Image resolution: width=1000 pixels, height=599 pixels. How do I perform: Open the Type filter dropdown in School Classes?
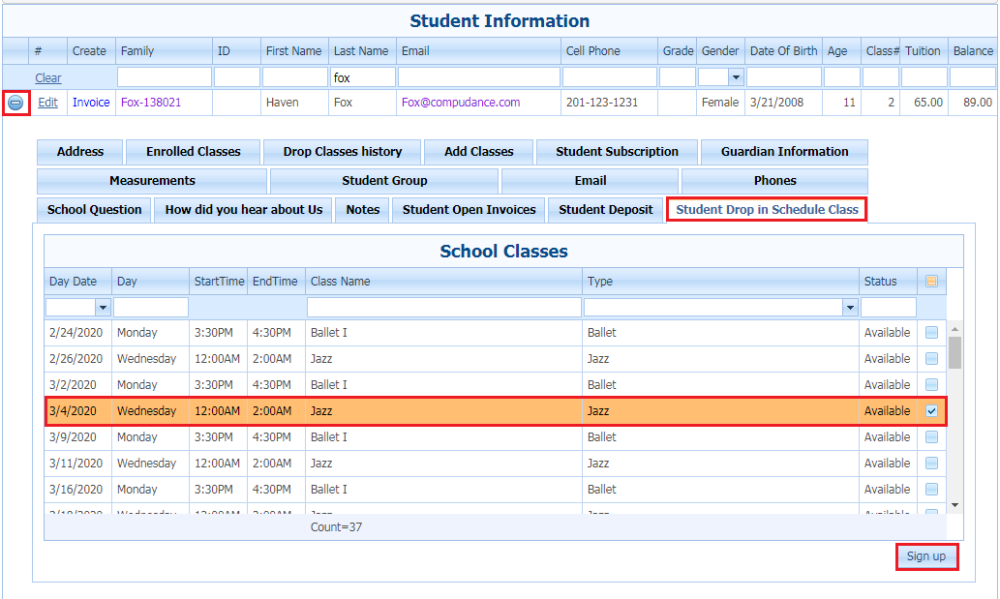[850, 307]
